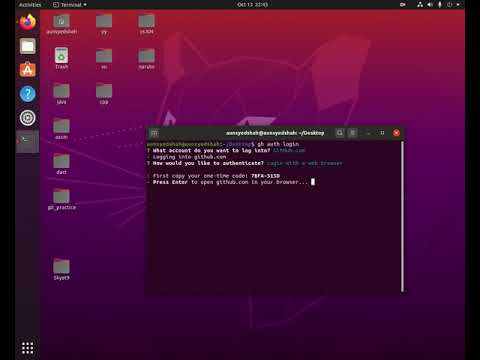Screen dimensions: 480x360
Task: Open the Trash icon on desktop
Action: pos(62,58)
